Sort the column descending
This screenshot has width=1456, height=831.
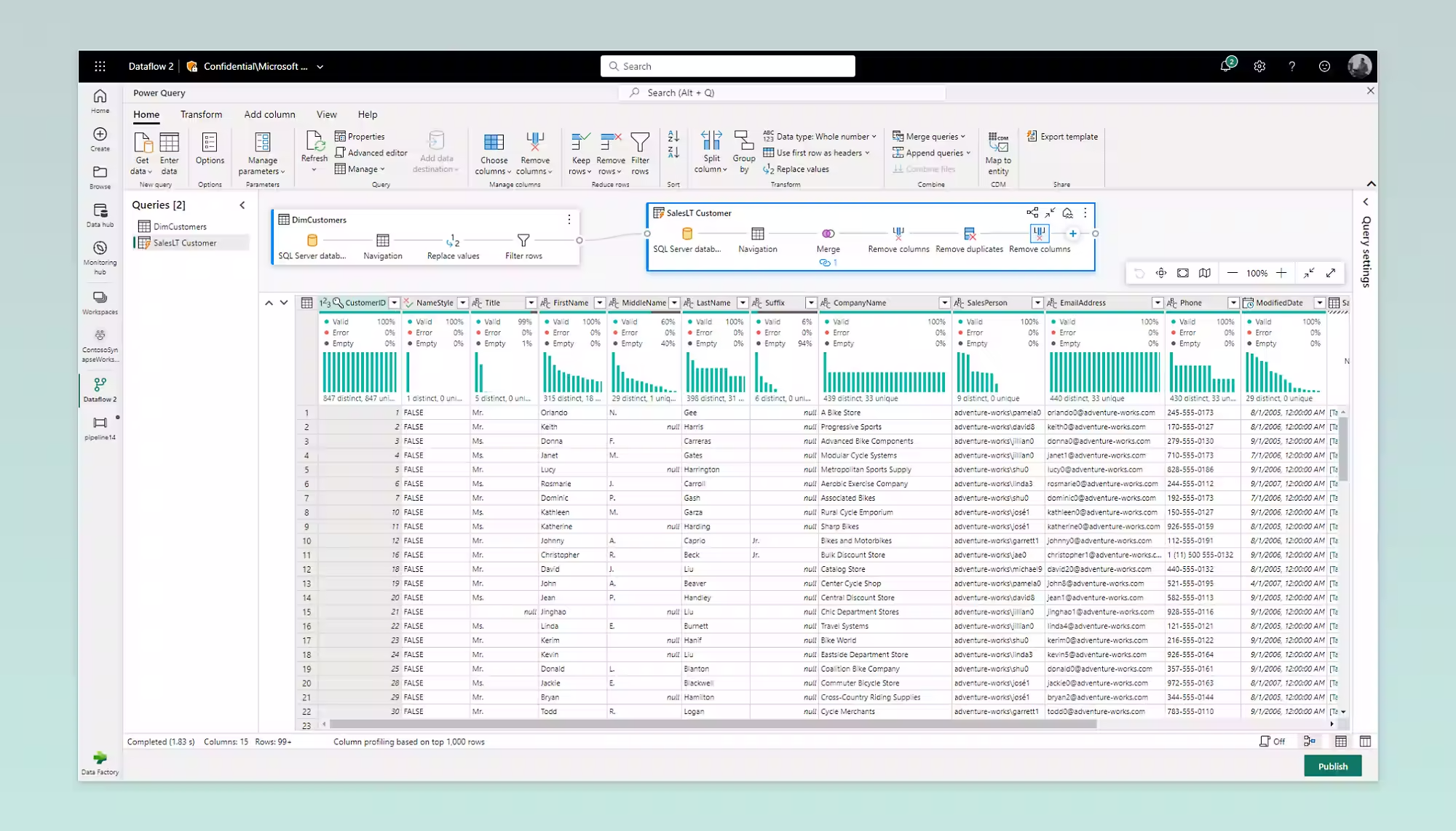(673, 152)
